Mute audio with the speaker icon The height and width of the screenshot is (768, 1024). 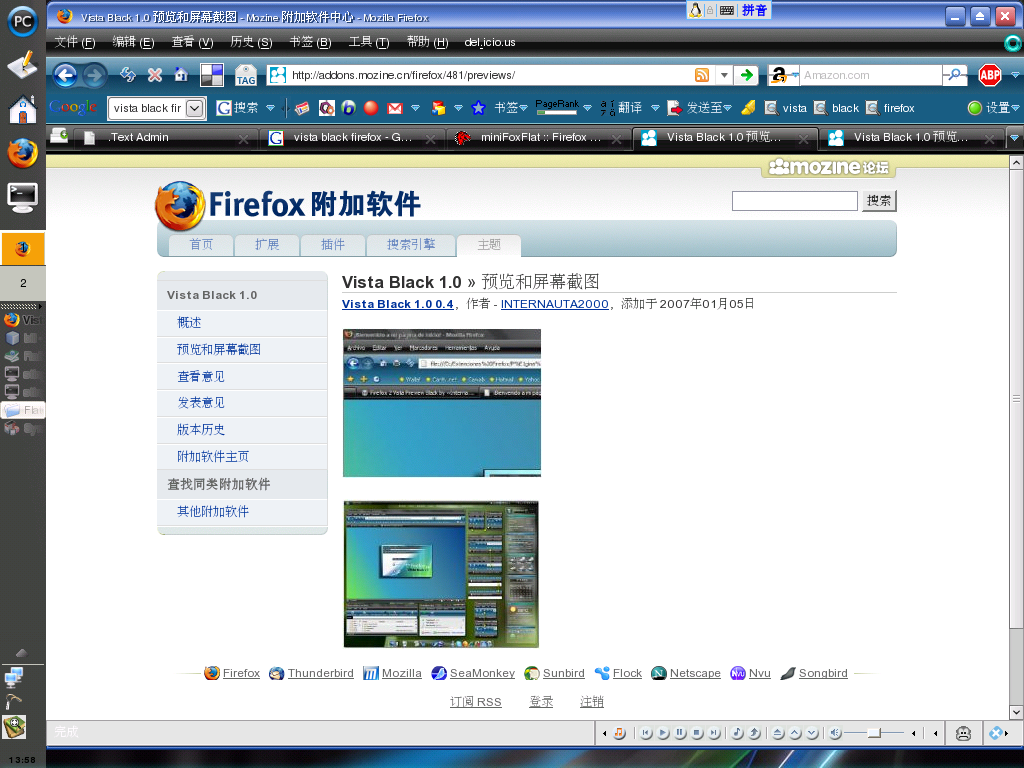coord(835,733)
